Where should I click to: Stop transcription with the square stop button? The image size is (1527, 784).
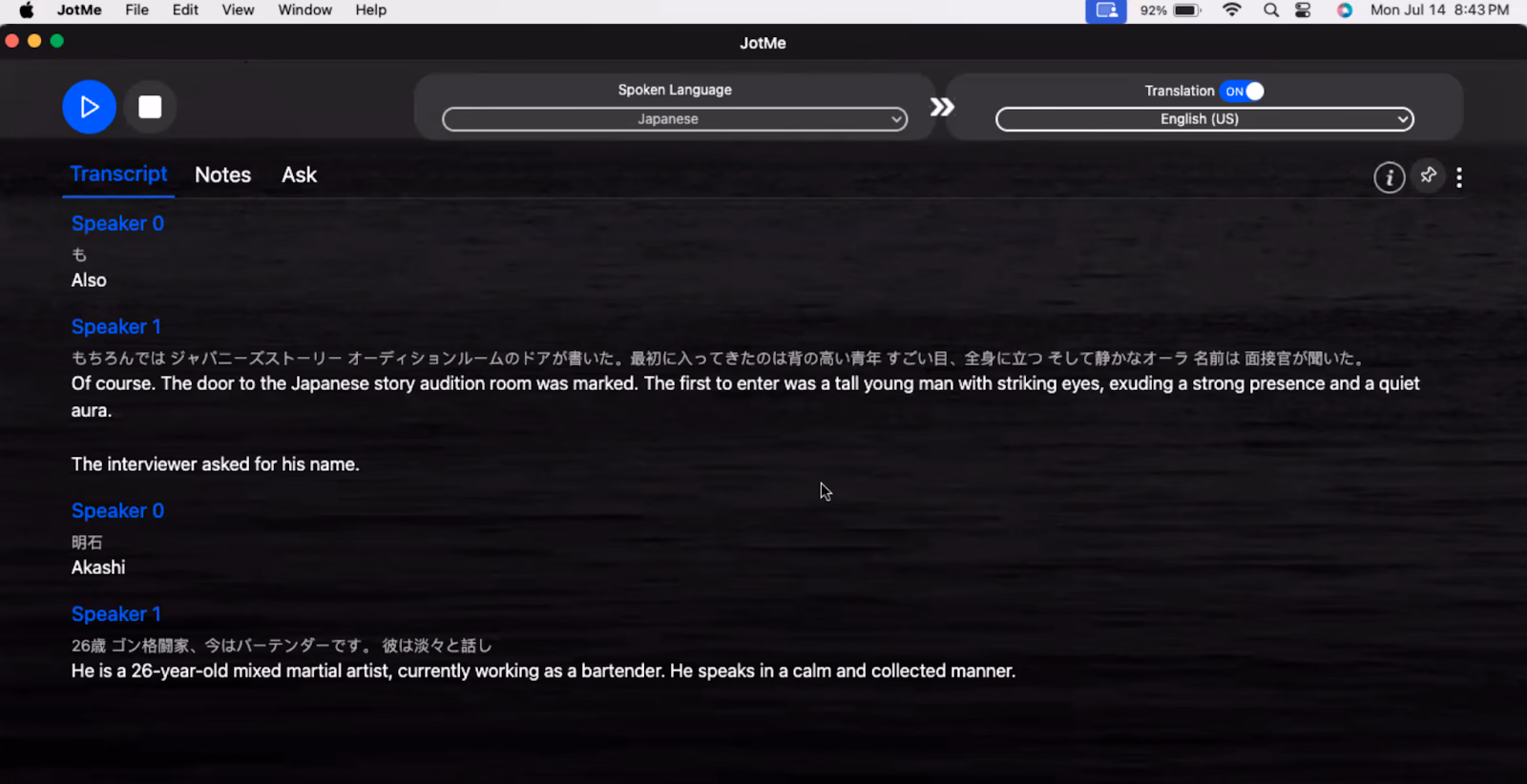pos(150,107)
